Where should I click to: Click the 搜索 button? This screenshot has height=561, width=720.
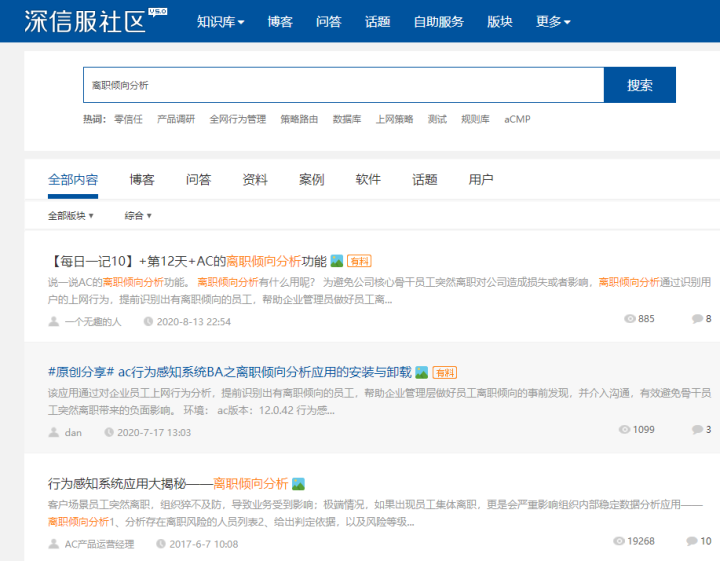coord(640,85)
